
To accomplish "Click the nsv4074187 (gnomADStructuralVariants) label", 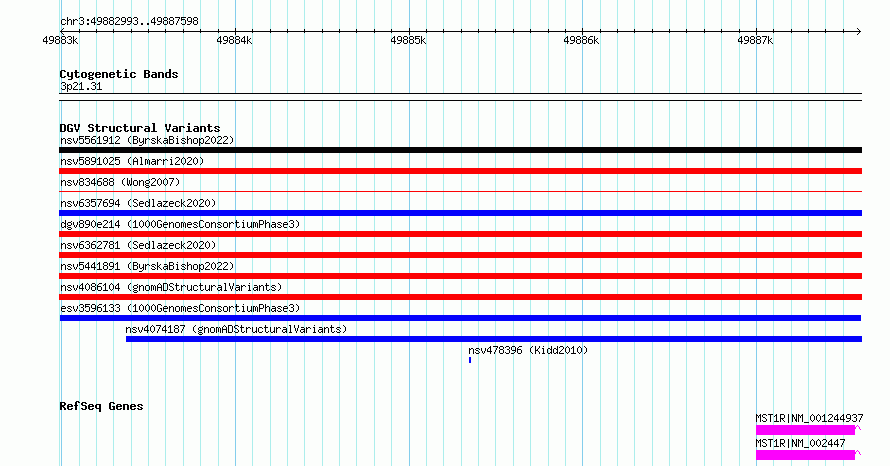I will pos(236,329).
